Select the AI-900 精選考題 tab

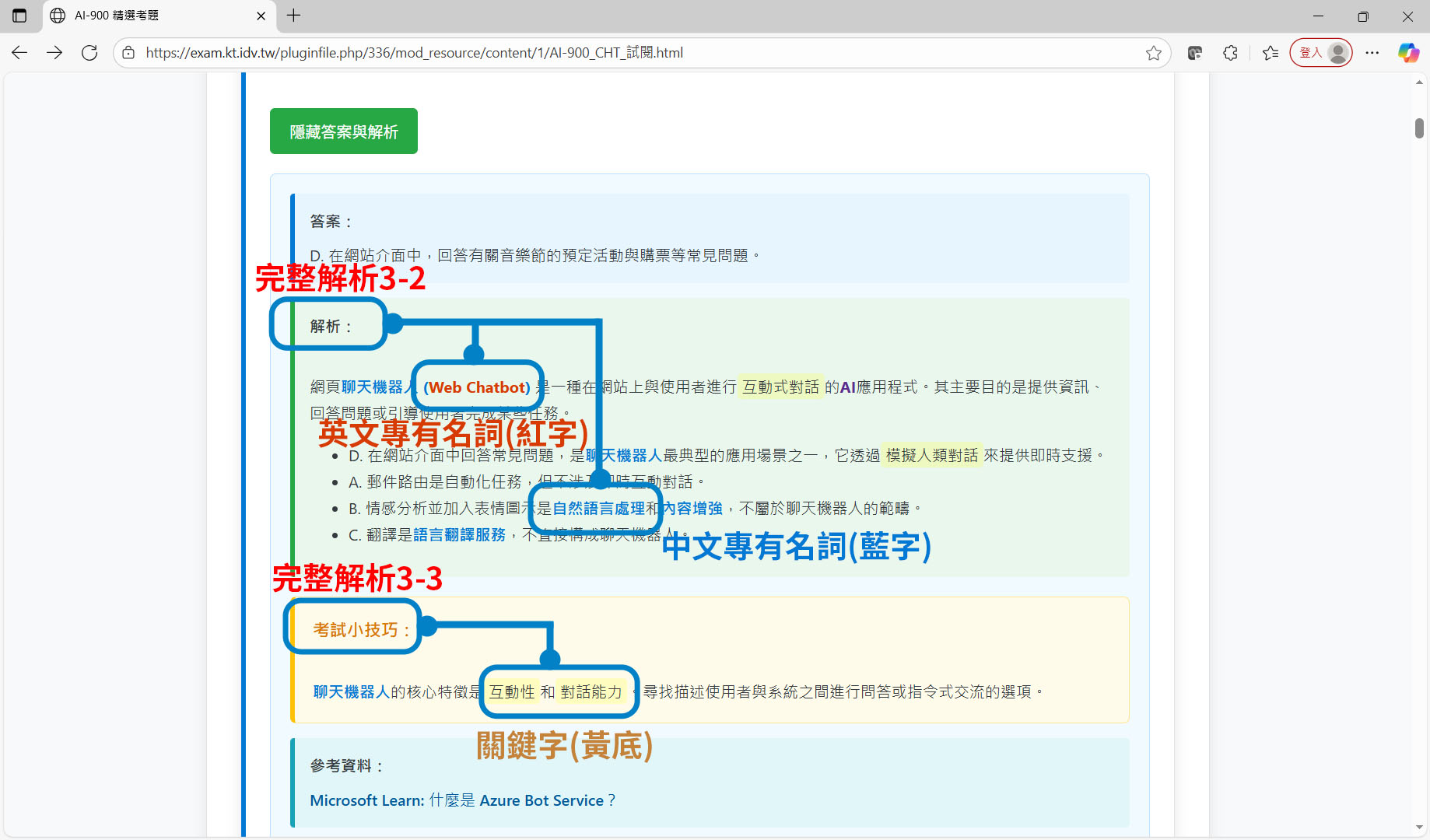pos(148,16)
